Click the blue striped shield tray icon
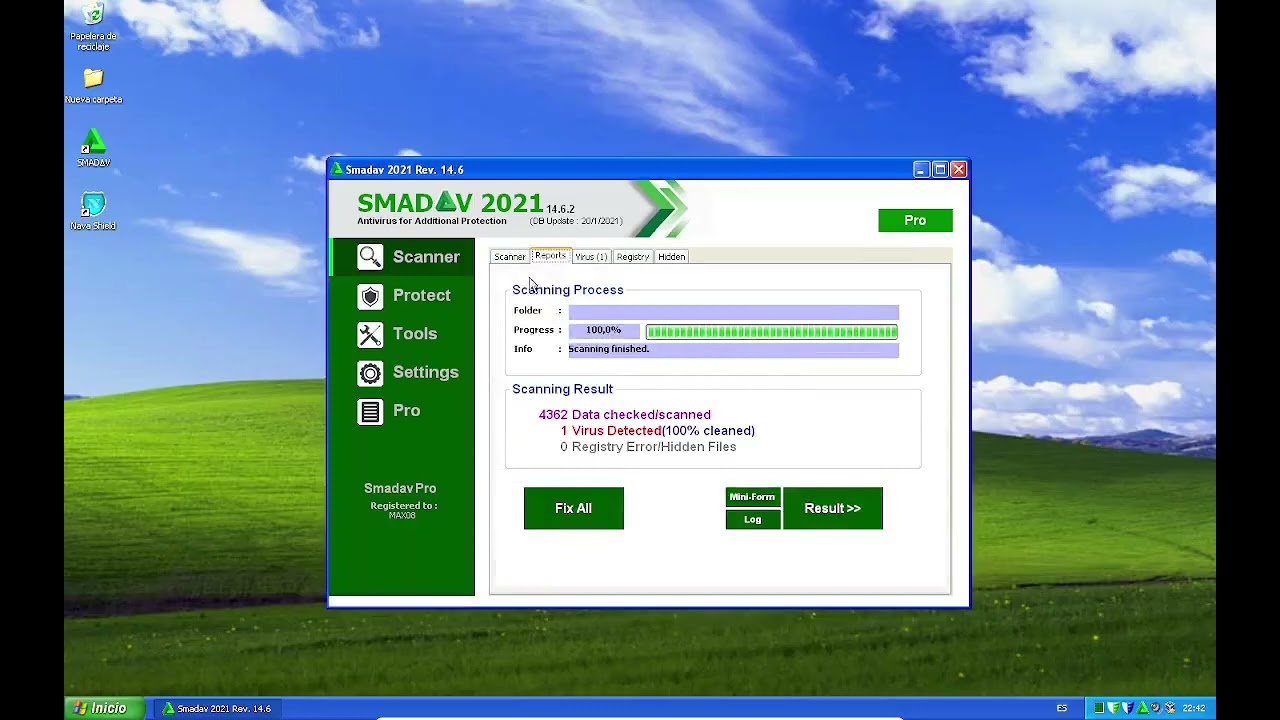 (x=1128, y=708)
